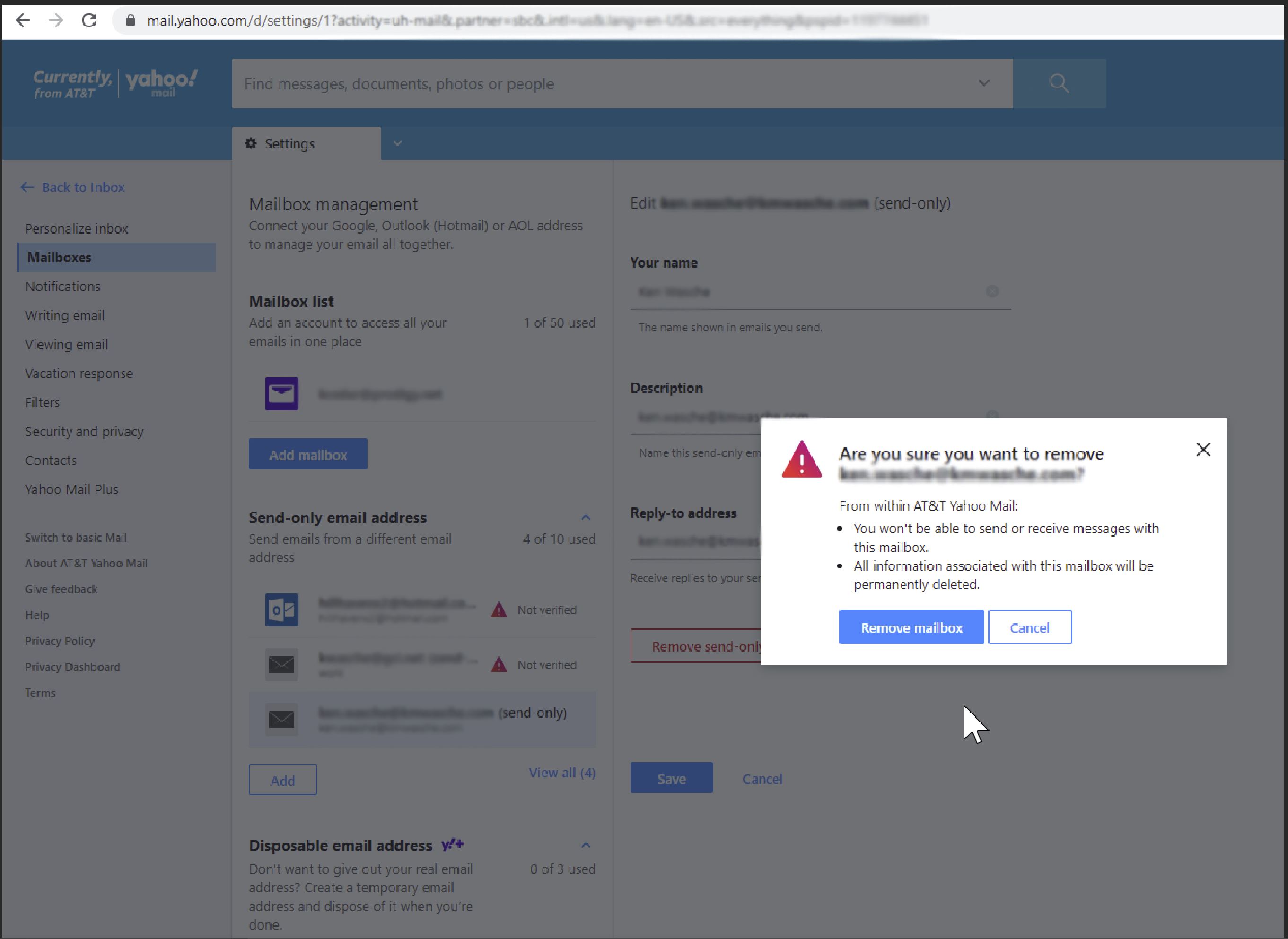Viewport: 1288px width, 939px height.
Task: Click the purple primary mailbox envelope icon
Action: coord(281,393)
